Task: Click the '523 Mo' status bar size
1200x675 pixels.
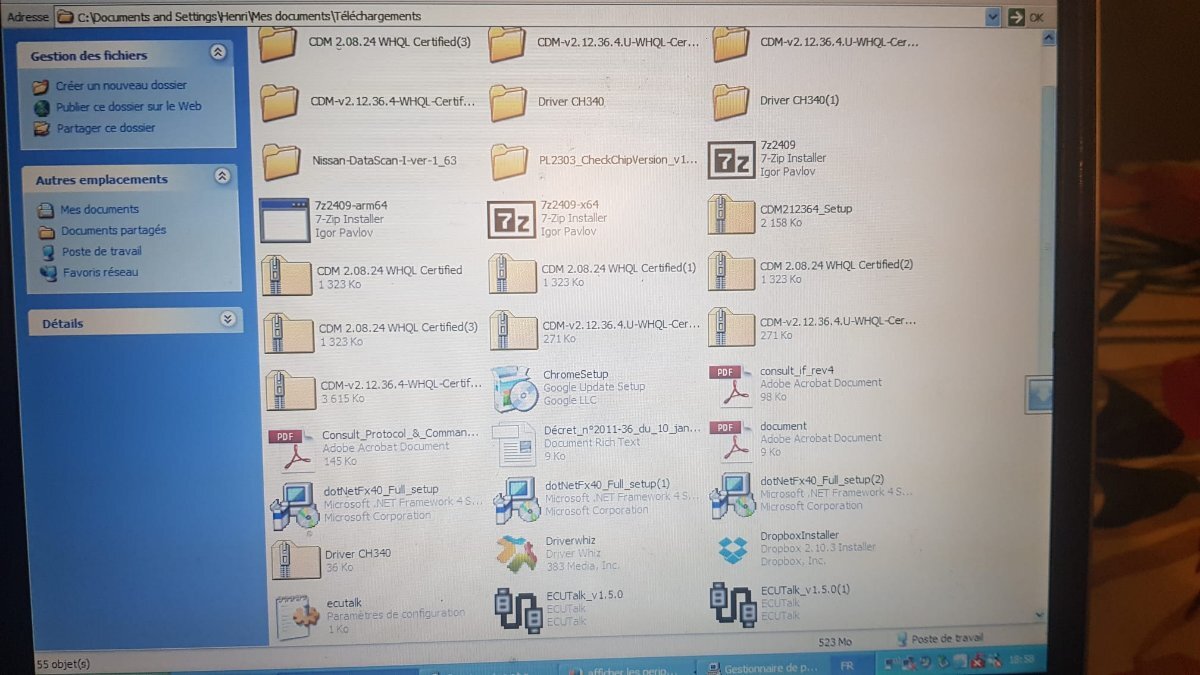Action: point(834,643)
